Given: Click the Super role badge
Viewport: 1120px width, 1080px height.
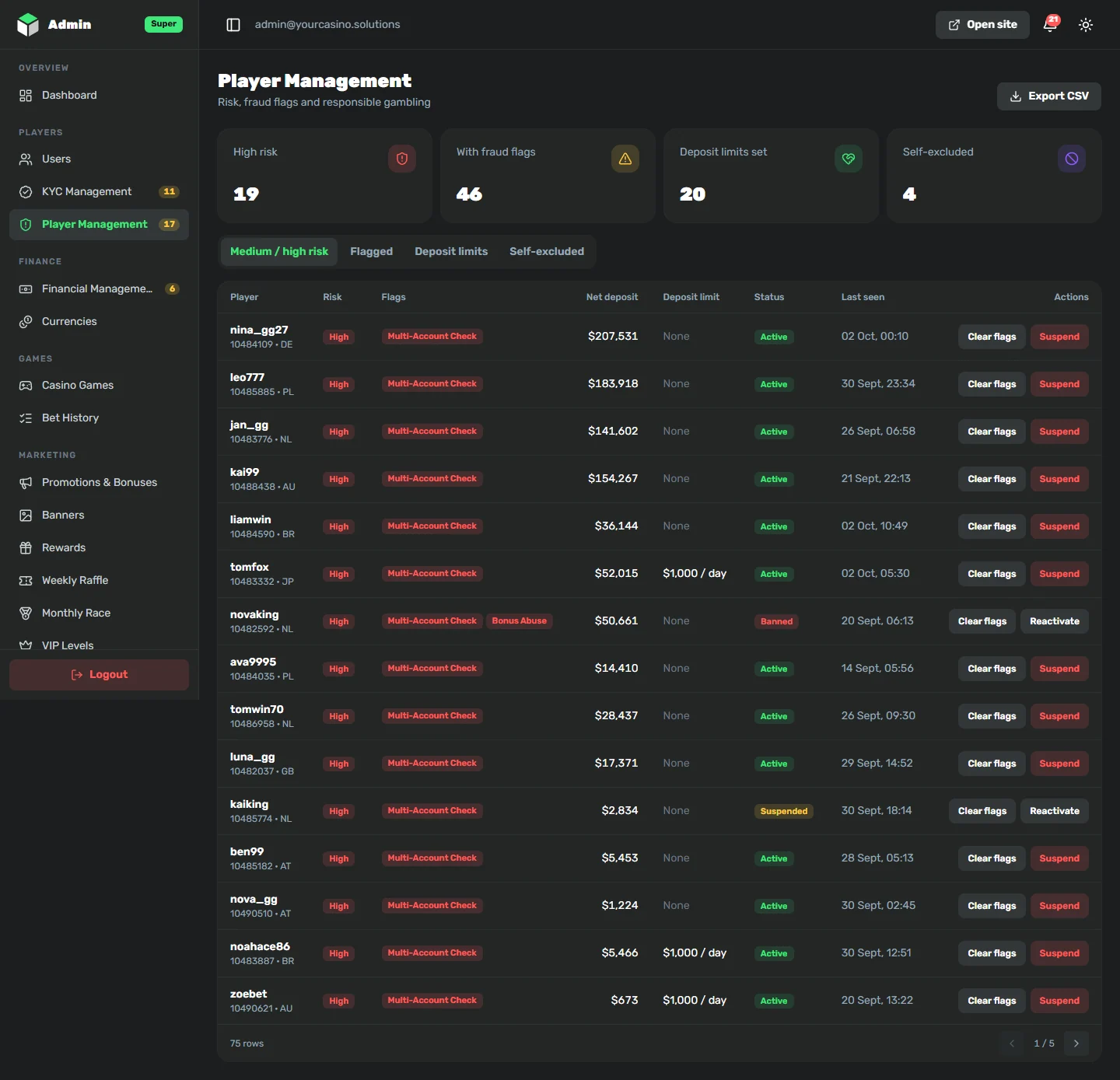Looking at the screenshot, I should (x=163, y=24).
